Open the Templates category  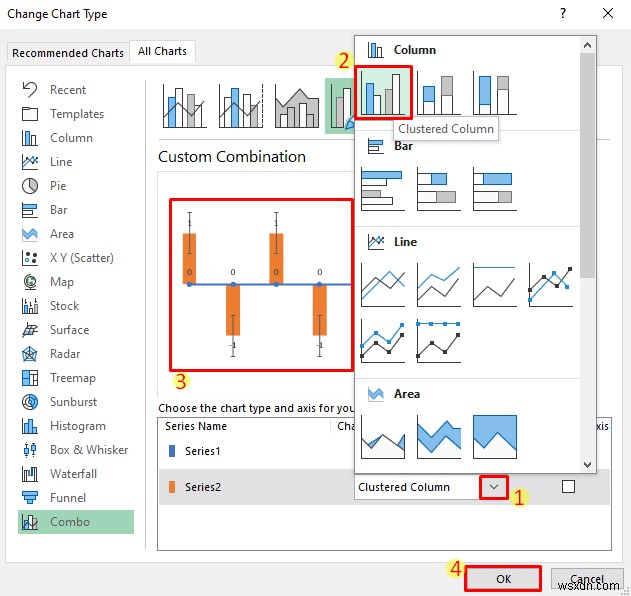coord(76,114)
